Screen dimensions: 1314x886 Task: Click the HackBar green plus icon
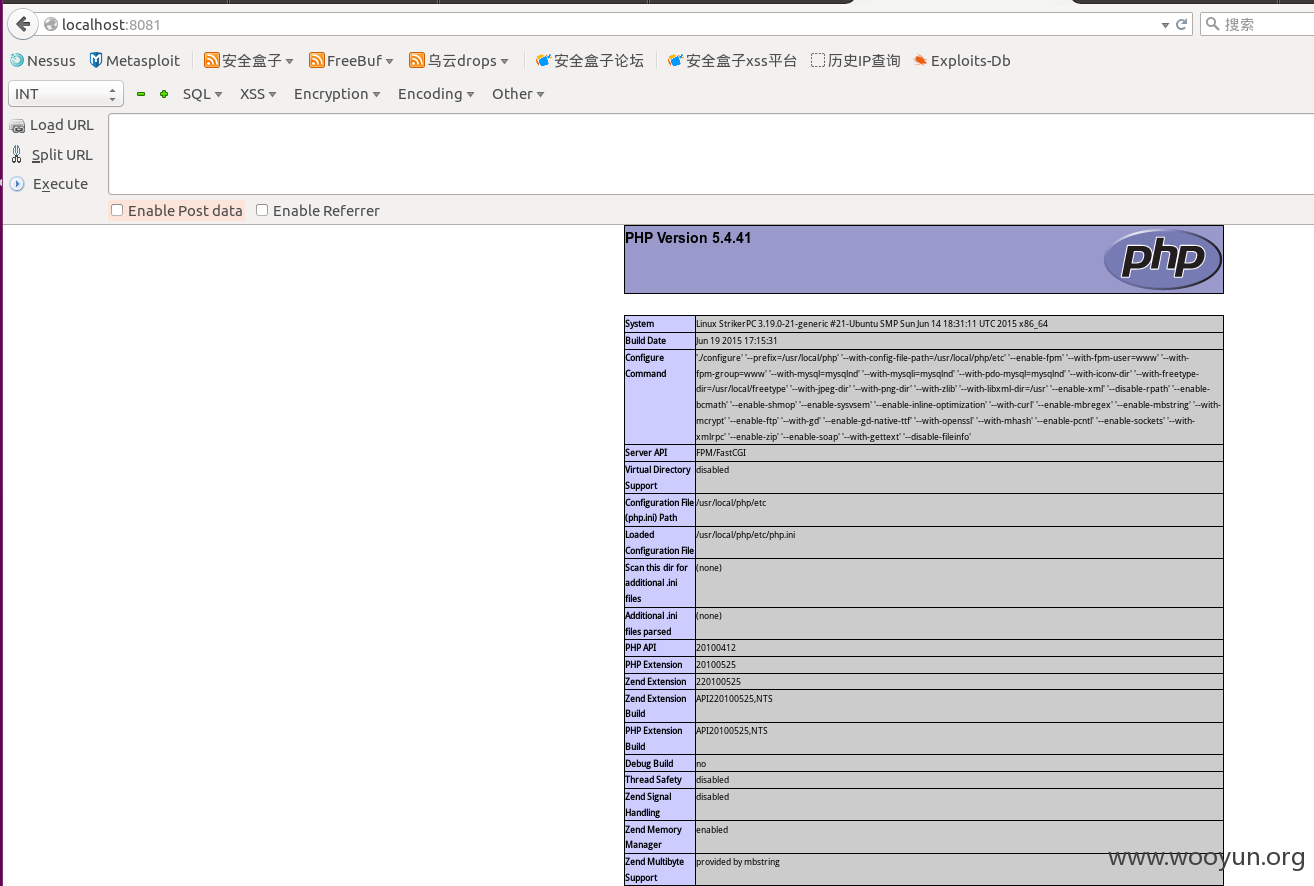[x=164, y=94]
